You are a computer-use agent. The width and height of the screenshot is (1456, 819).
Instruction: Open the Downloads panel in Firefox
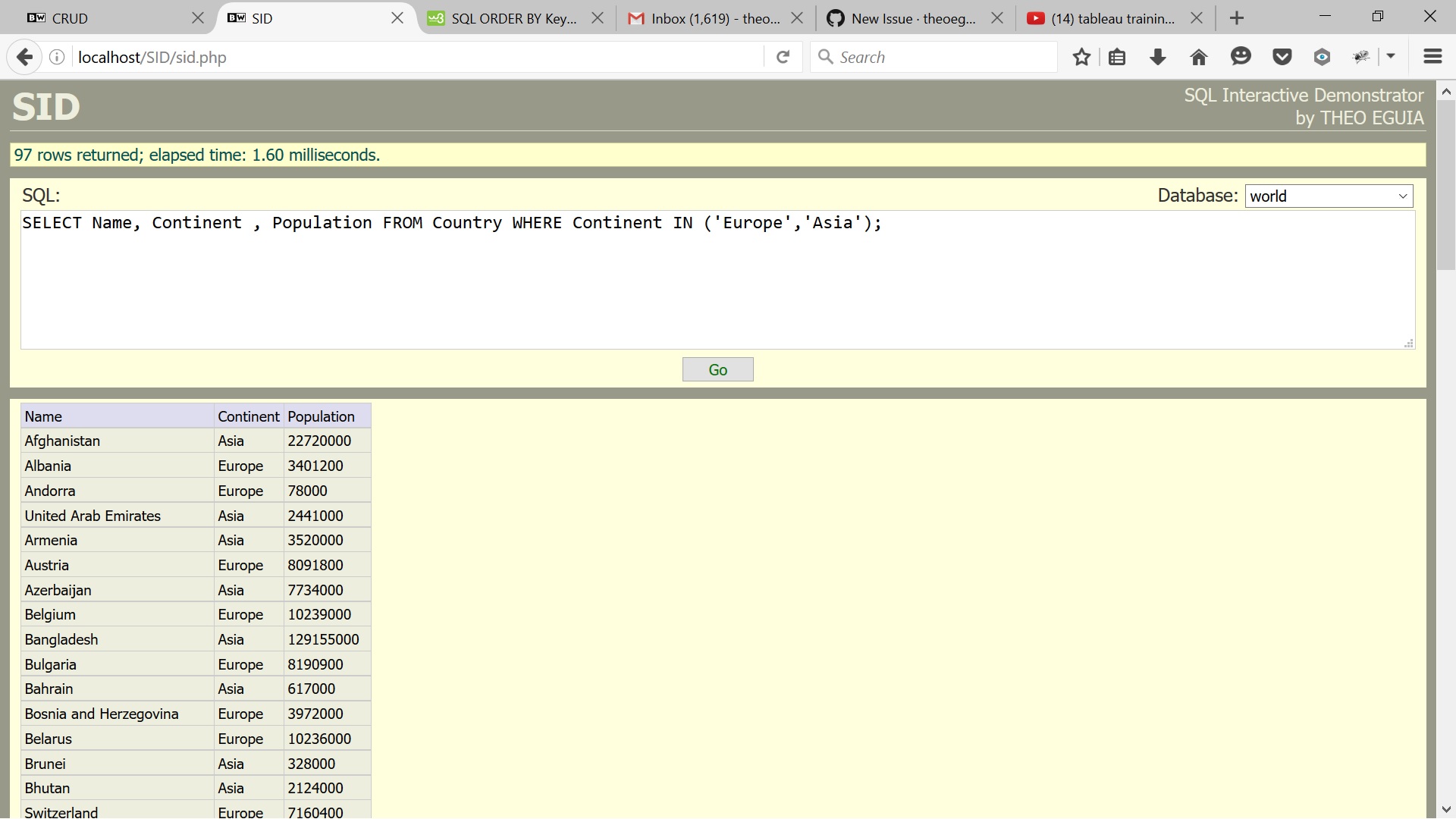pos(1157,56)
